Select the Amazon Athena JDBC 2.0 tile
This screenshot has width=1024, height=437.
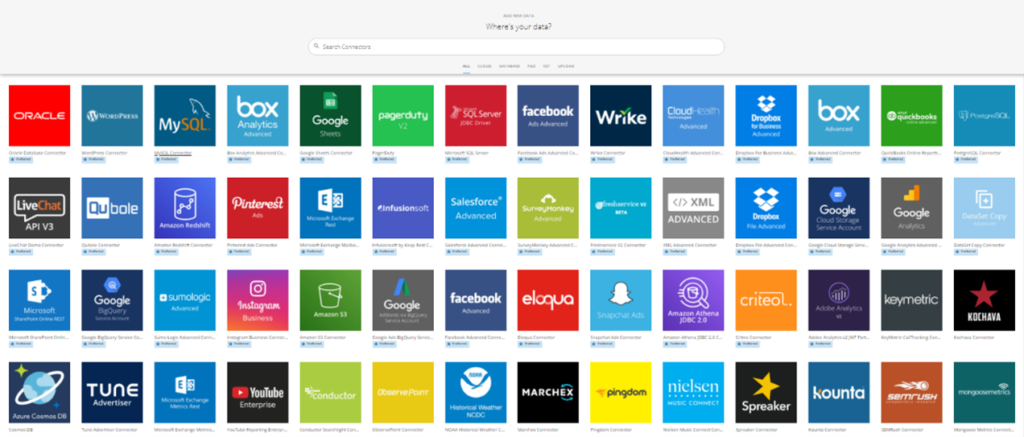(694, 300)
